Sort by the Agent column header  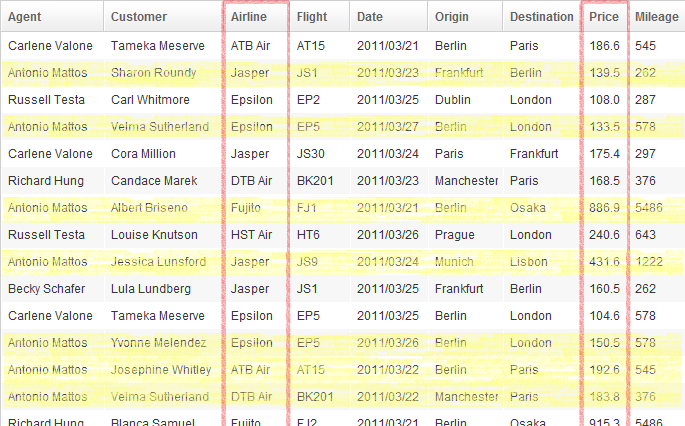pos(52,17)
